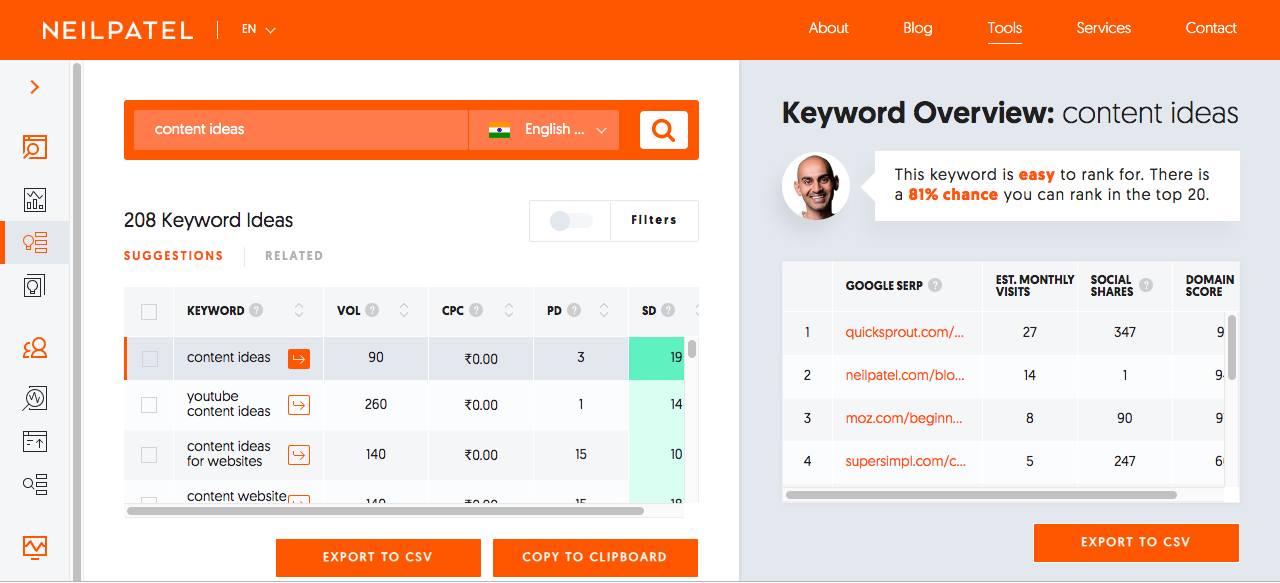Click Neil Patel's avatar photo
This screenshot has height=583, width=1280.
[x=816, y=186]
